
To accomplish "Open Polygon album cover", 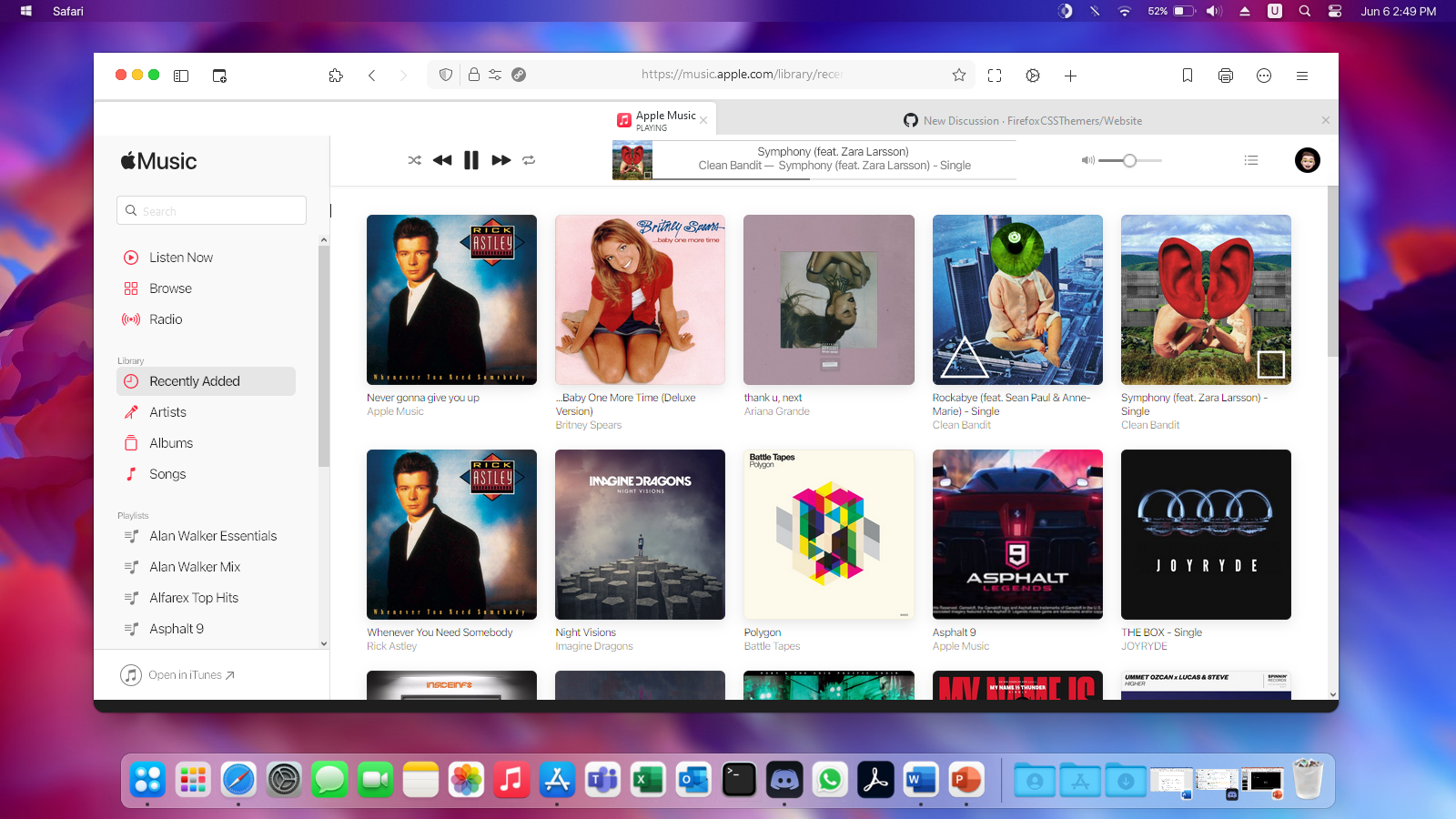I will [829, 534].
